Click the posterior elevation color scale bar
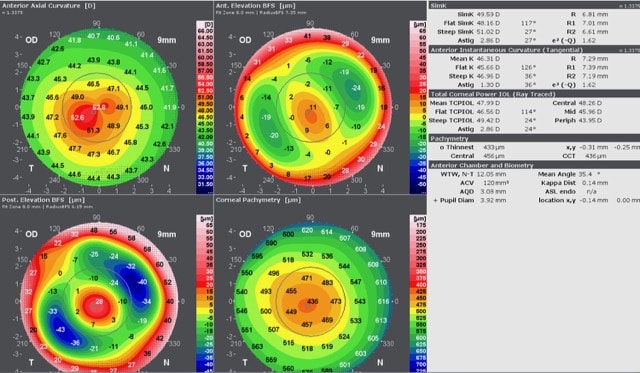The image size is (640, 373). click(x=205, y=294)
